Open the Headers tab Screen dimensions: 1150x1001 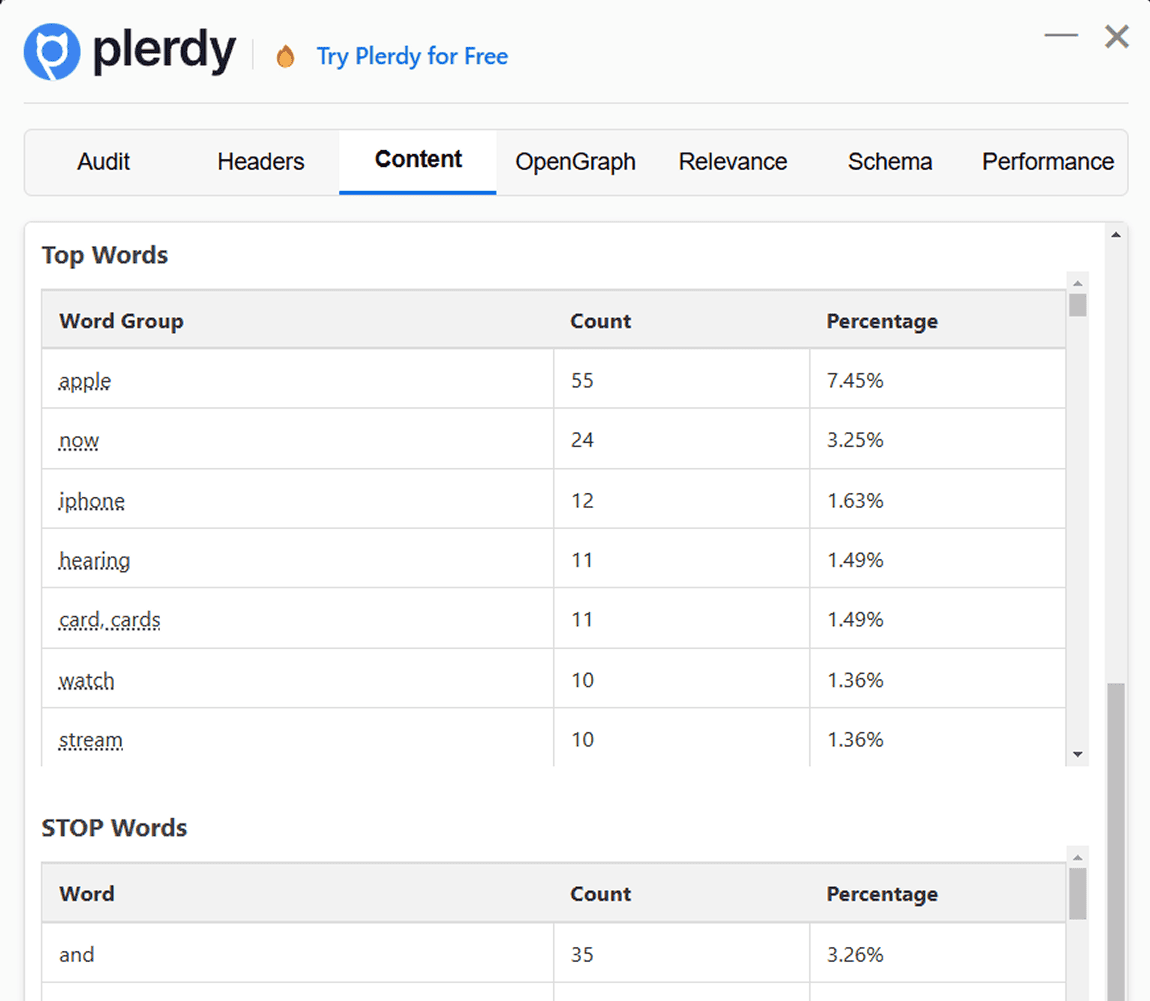click(261, 162)
